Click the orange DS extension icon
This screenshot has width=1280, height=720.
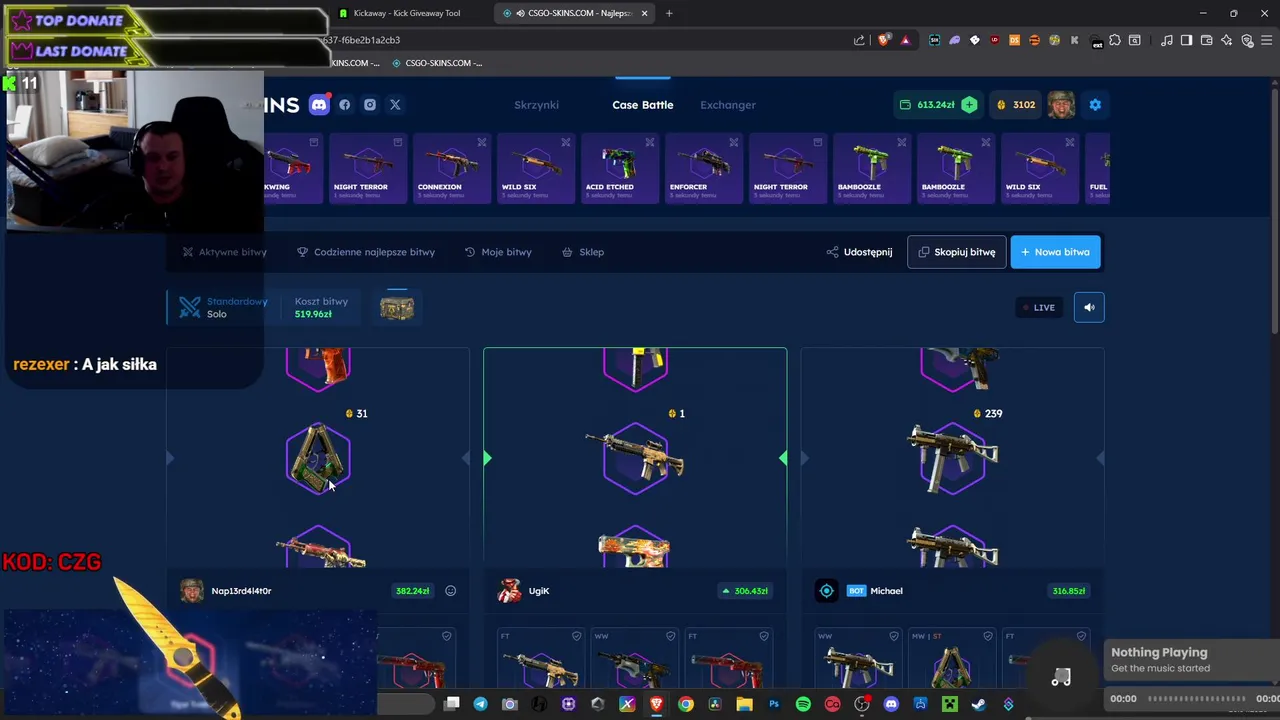click(1014, 40)
